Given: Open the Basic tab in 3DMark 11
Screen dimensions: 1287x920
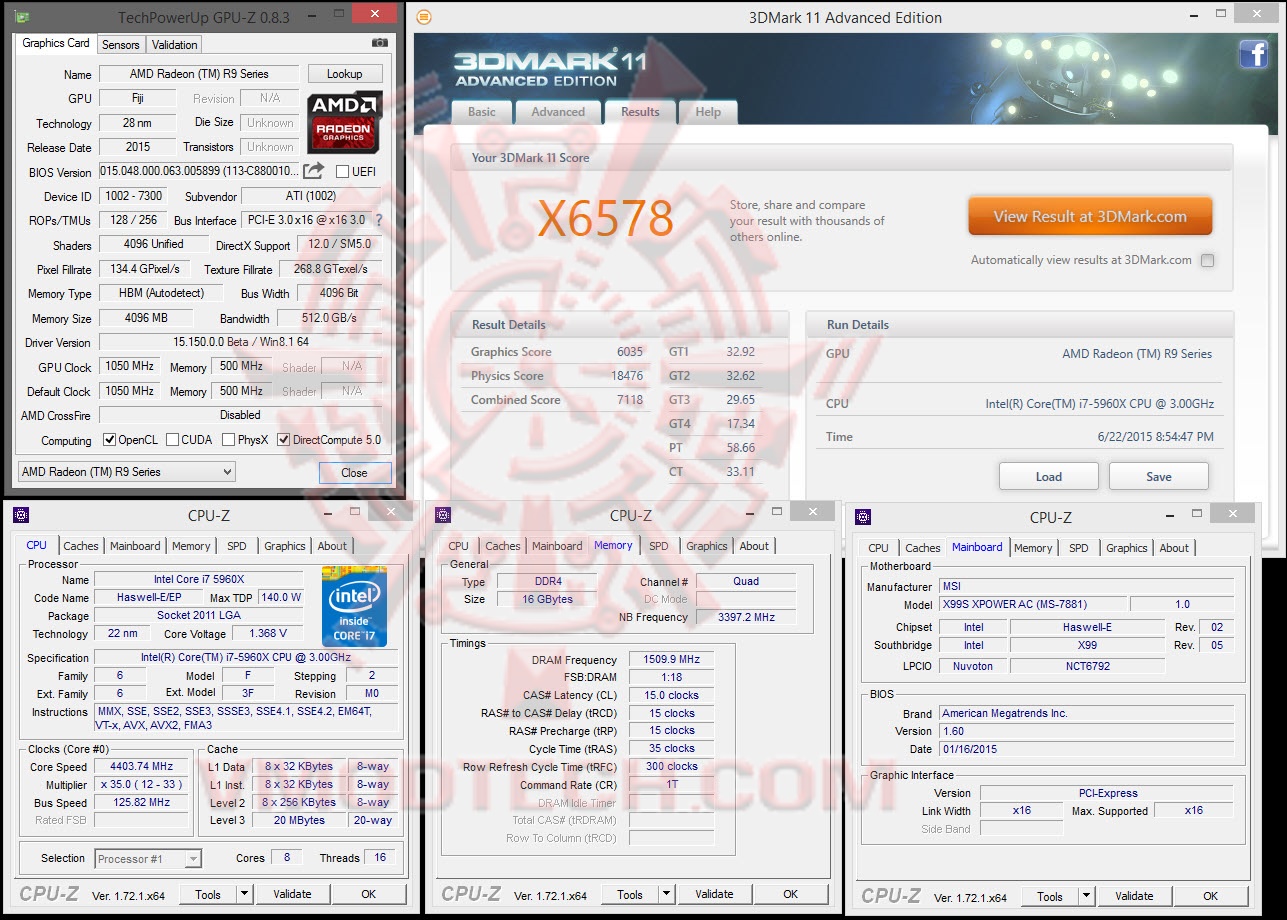Looking at the screenshot, I should click(x=481, y=112).
